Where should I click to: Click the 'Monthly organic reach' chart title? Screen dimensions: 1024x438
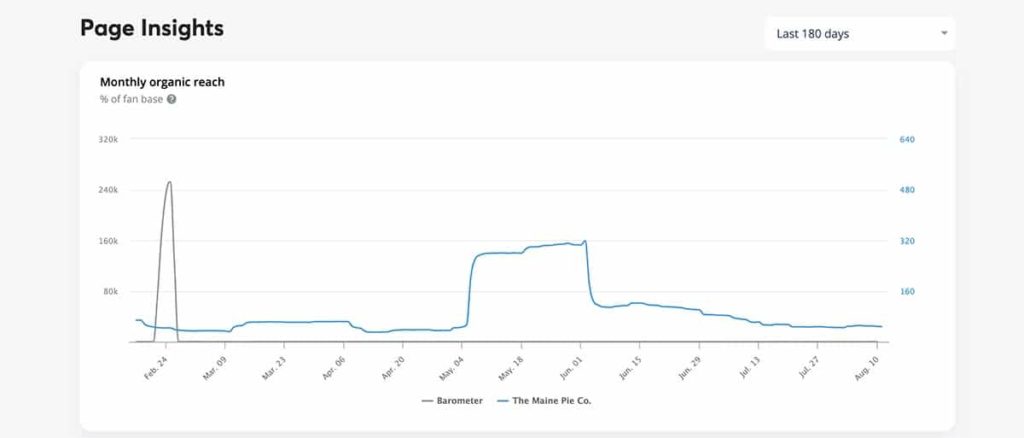(162, 82)
